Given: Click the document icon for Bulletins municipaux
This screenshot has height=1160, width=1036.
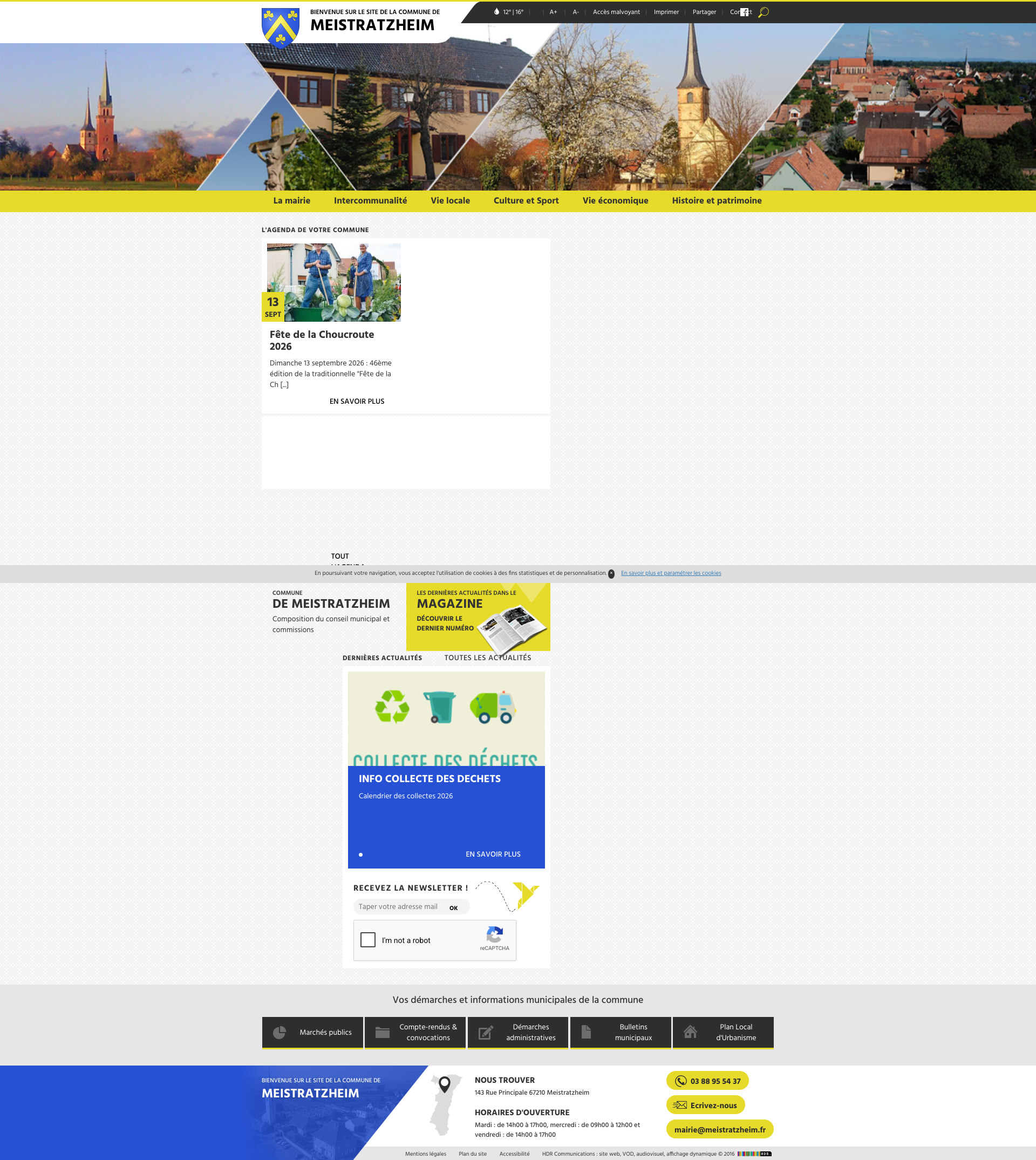Looking at the screenshot, I should (587, 1032).
